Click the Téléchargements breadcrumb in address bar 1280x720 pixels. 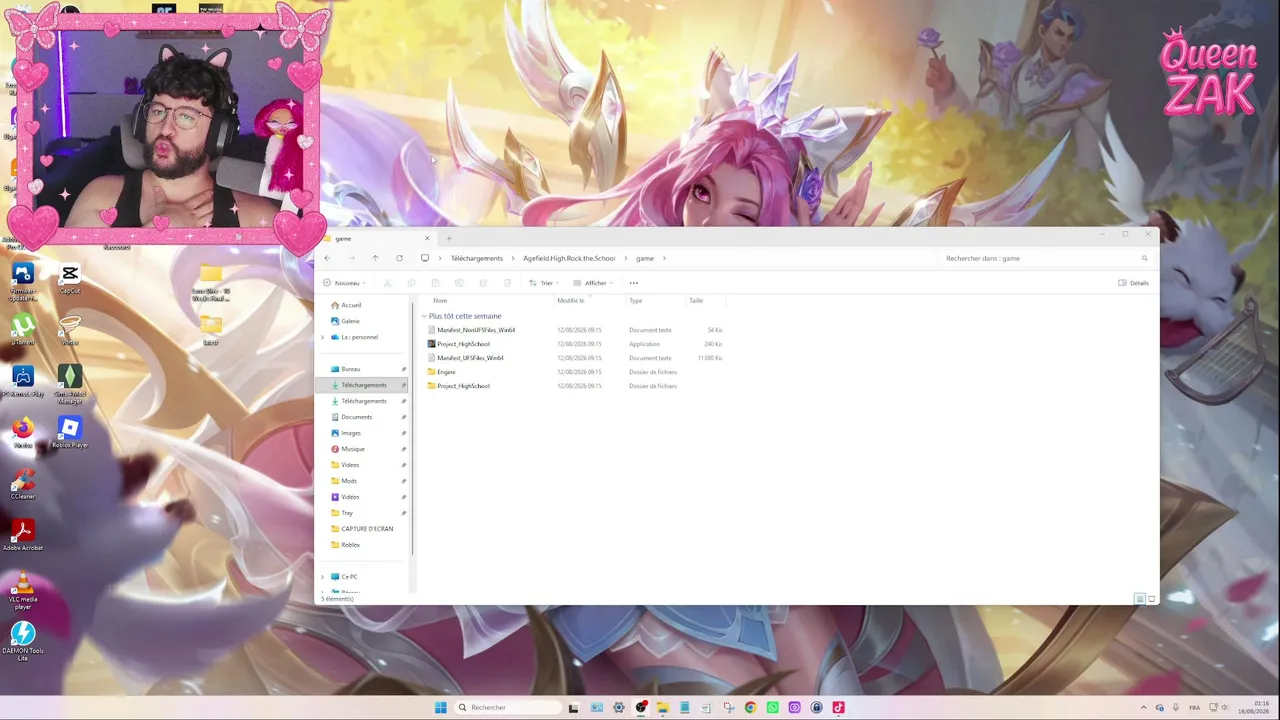477,258
